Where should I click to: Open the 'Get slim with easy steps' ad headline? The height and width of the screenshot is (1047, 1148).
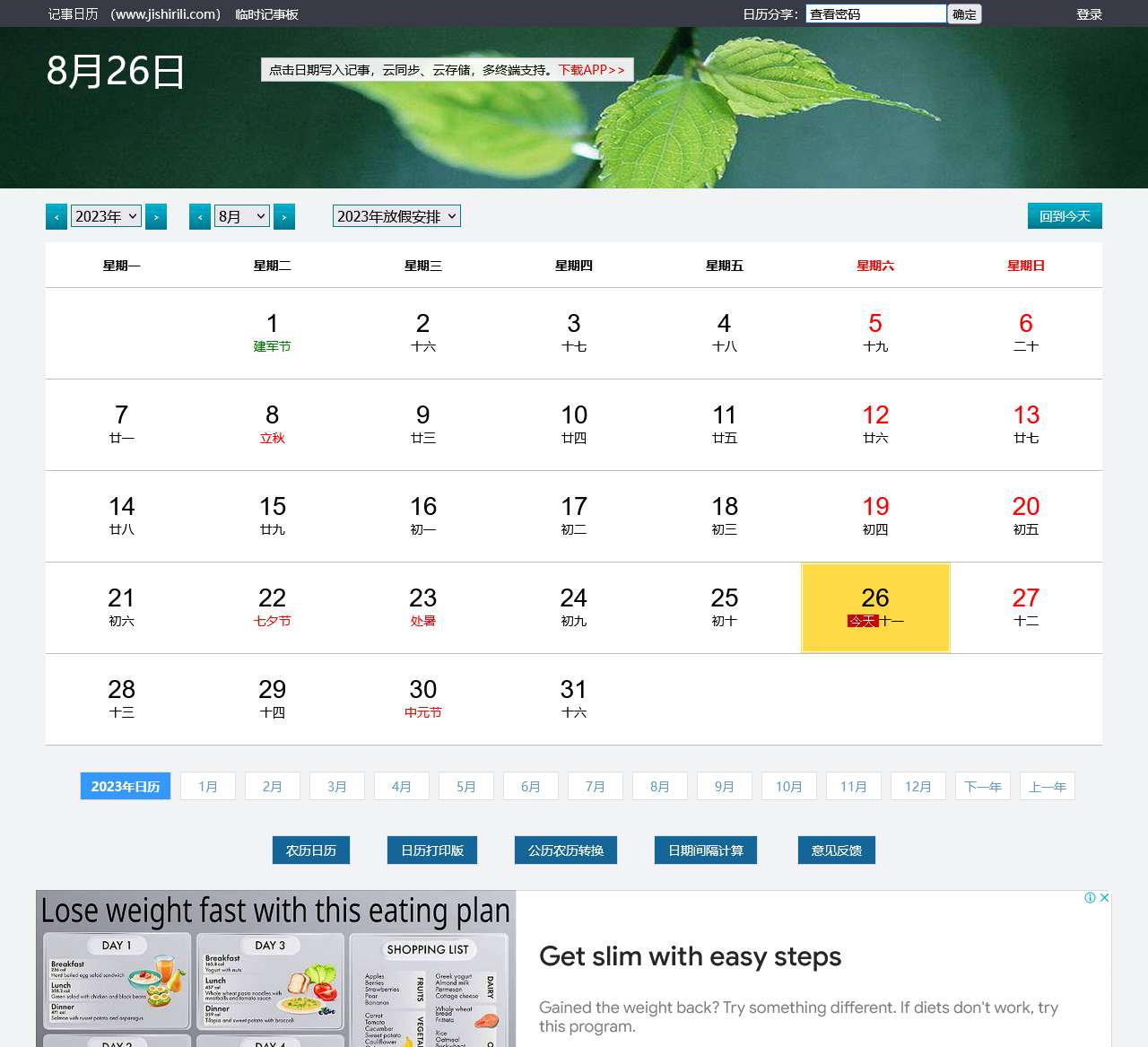[x=690, y=956]
